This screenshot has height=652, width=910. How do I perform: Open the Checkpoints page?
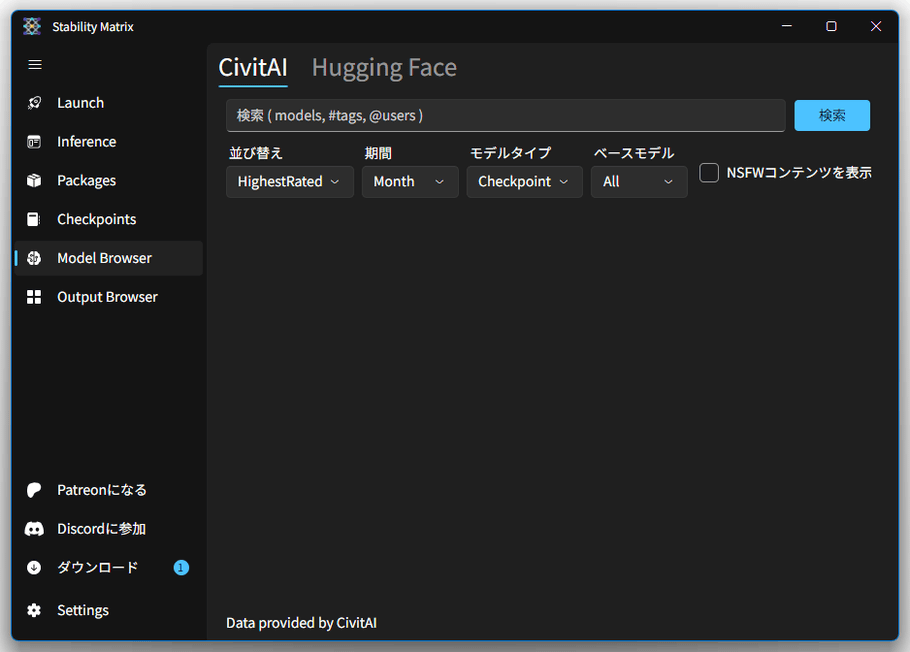click(x=109, y=219)
